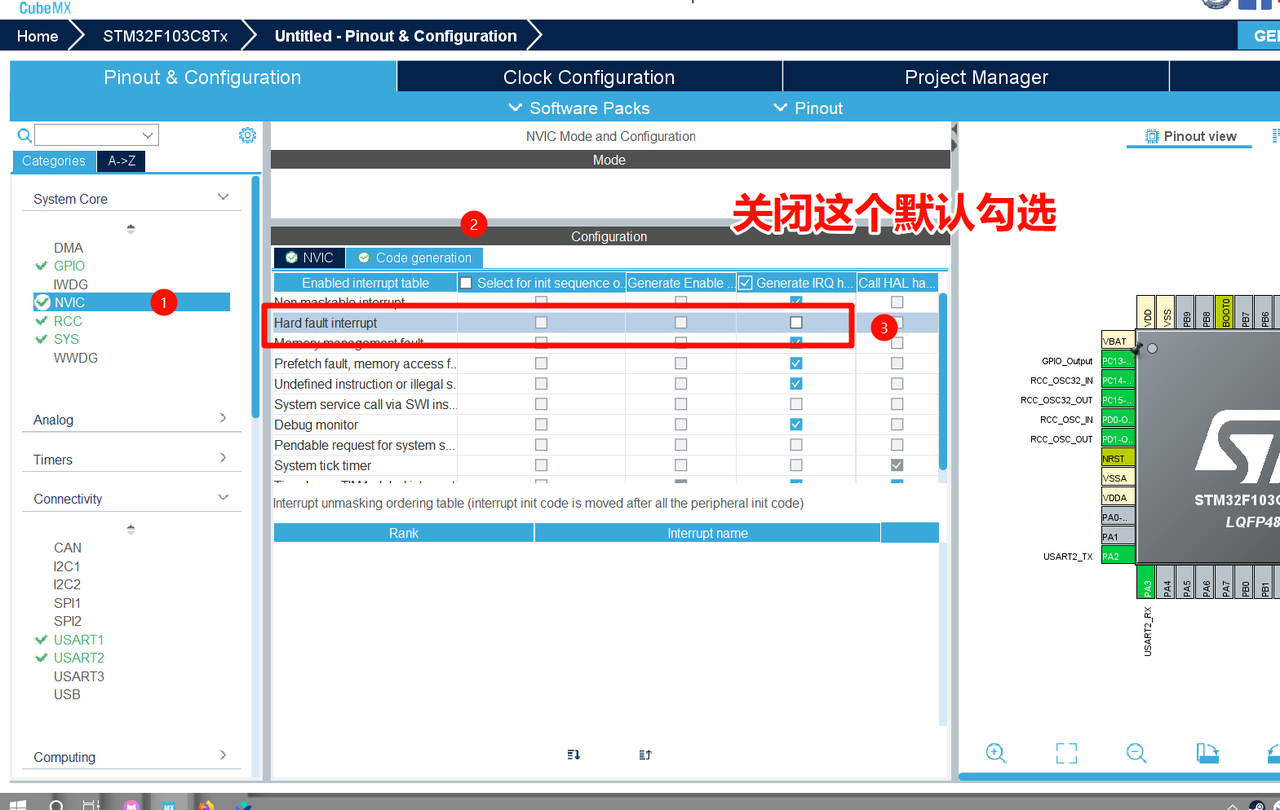The height and width of the screenshot is (810, 1280).
Task: Collapse the System Core category
Action: 223,198
